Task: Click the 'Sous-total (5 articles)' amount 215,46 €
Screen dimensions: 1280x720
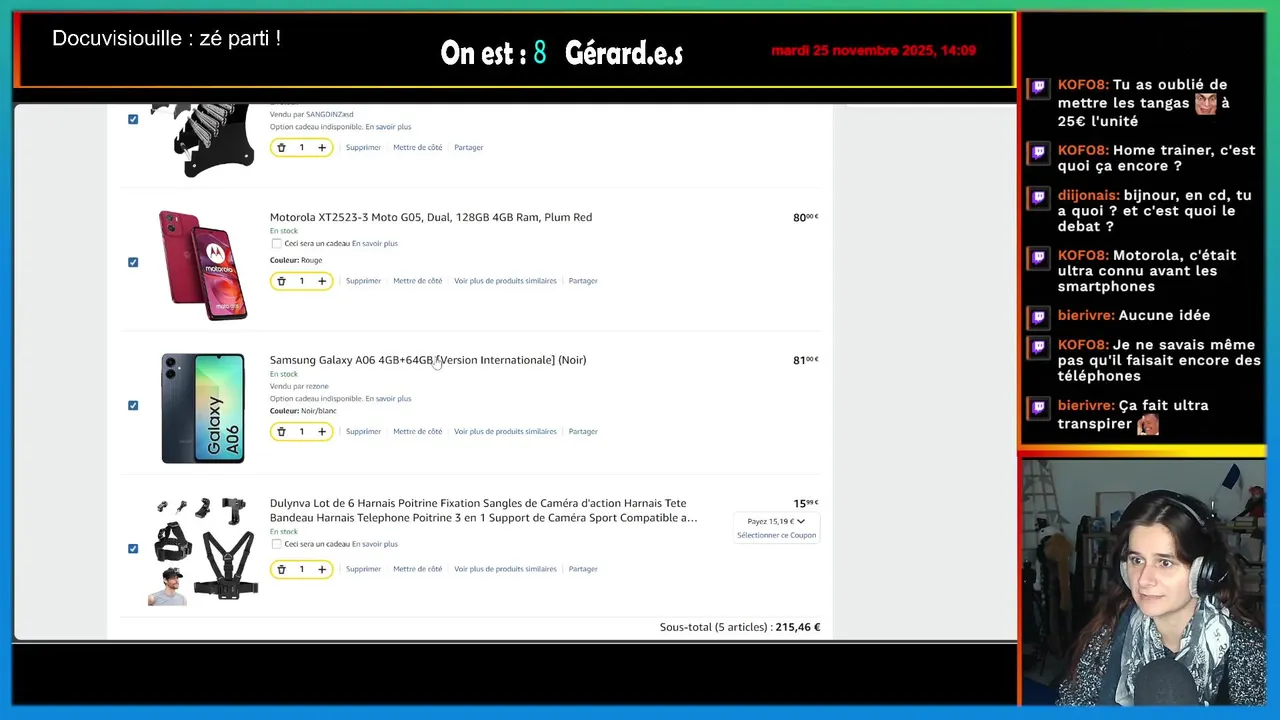Action: coord(798,627)
